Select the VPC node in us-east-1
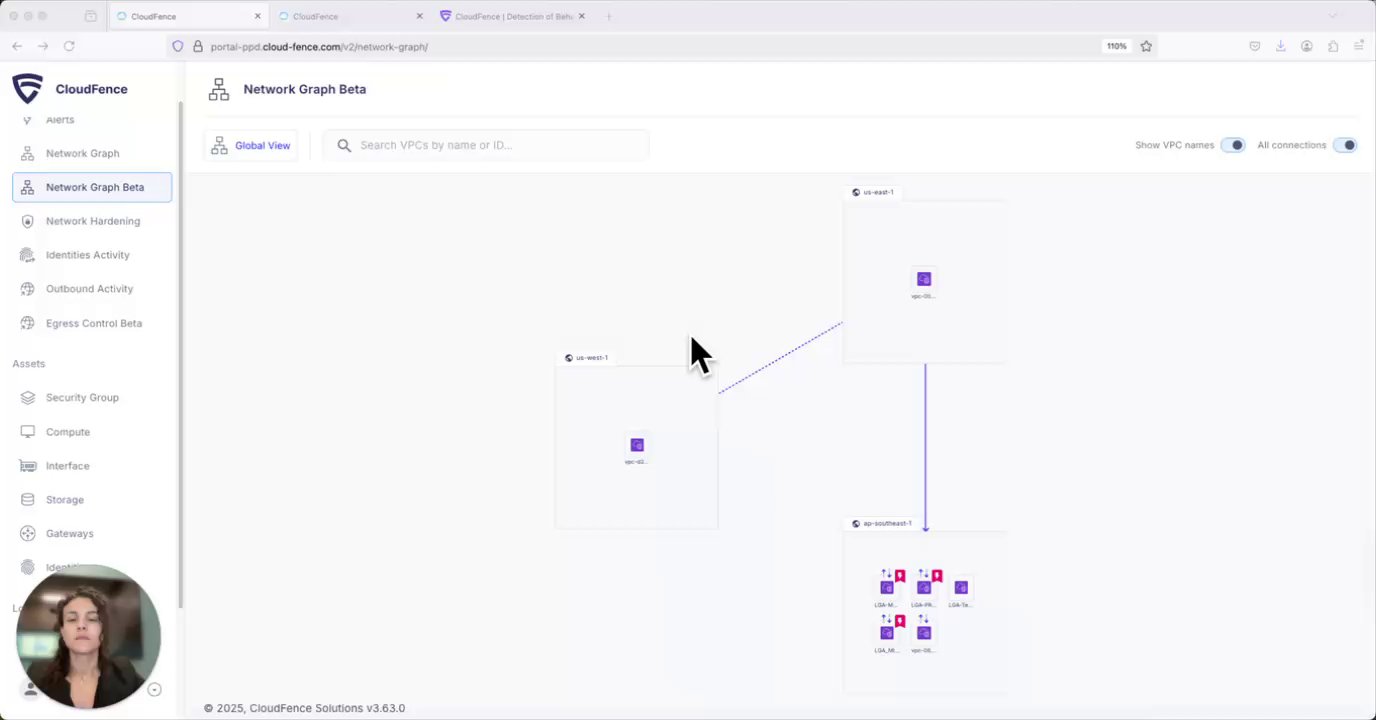The width and height of the screenshot is (1376, 720). click(924, 280)
